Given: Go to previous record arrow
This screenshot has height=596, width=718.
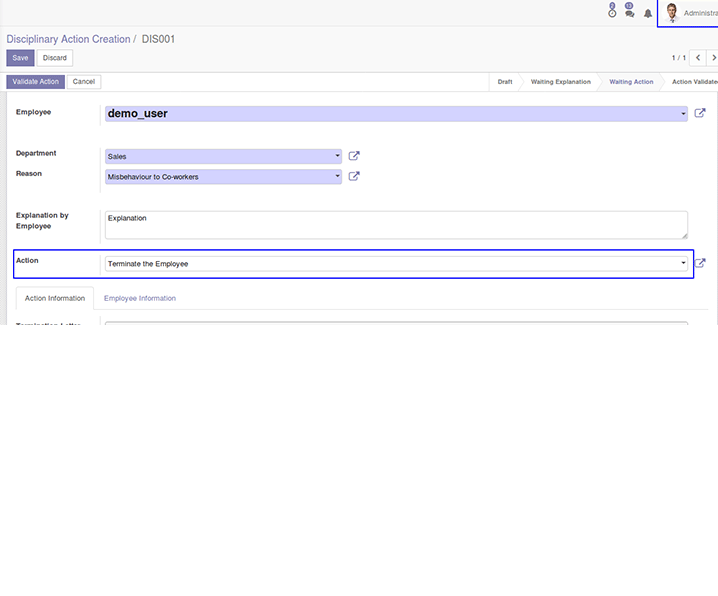Looking at the screenshot, I should click(698, 58).
